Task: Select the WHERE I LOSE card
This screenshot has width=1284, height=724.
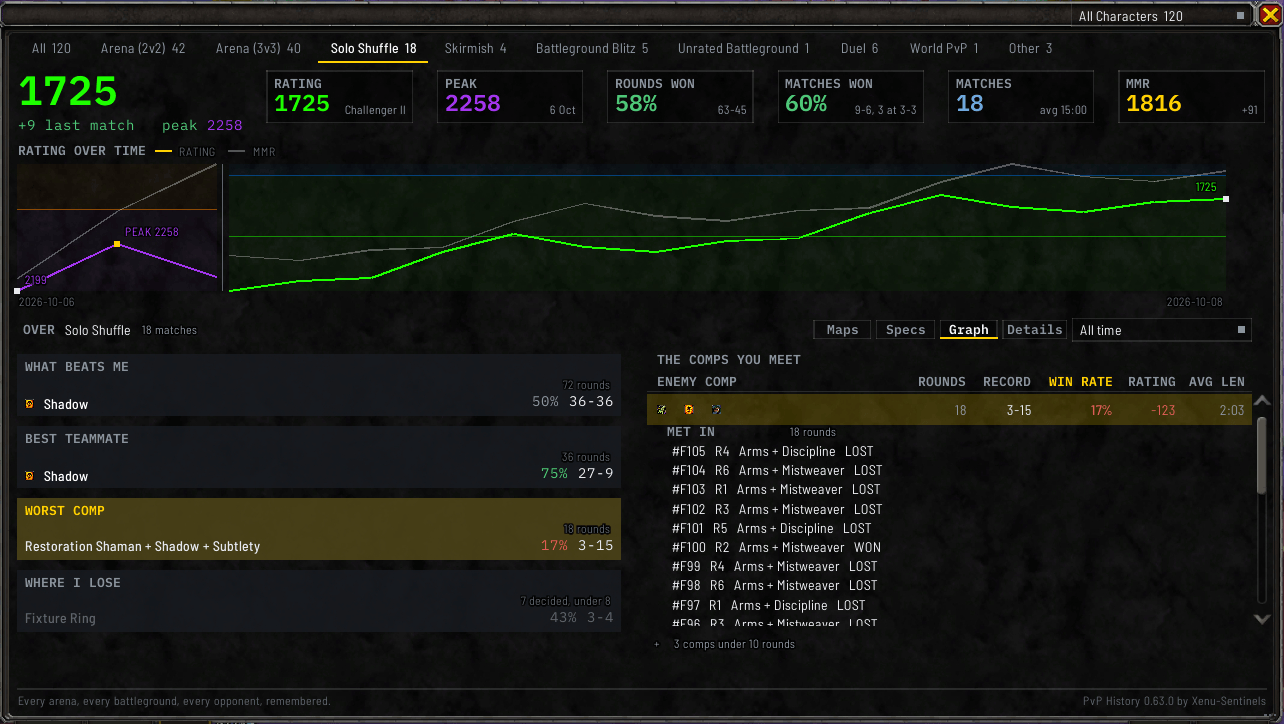Action: tap(319, 601)
